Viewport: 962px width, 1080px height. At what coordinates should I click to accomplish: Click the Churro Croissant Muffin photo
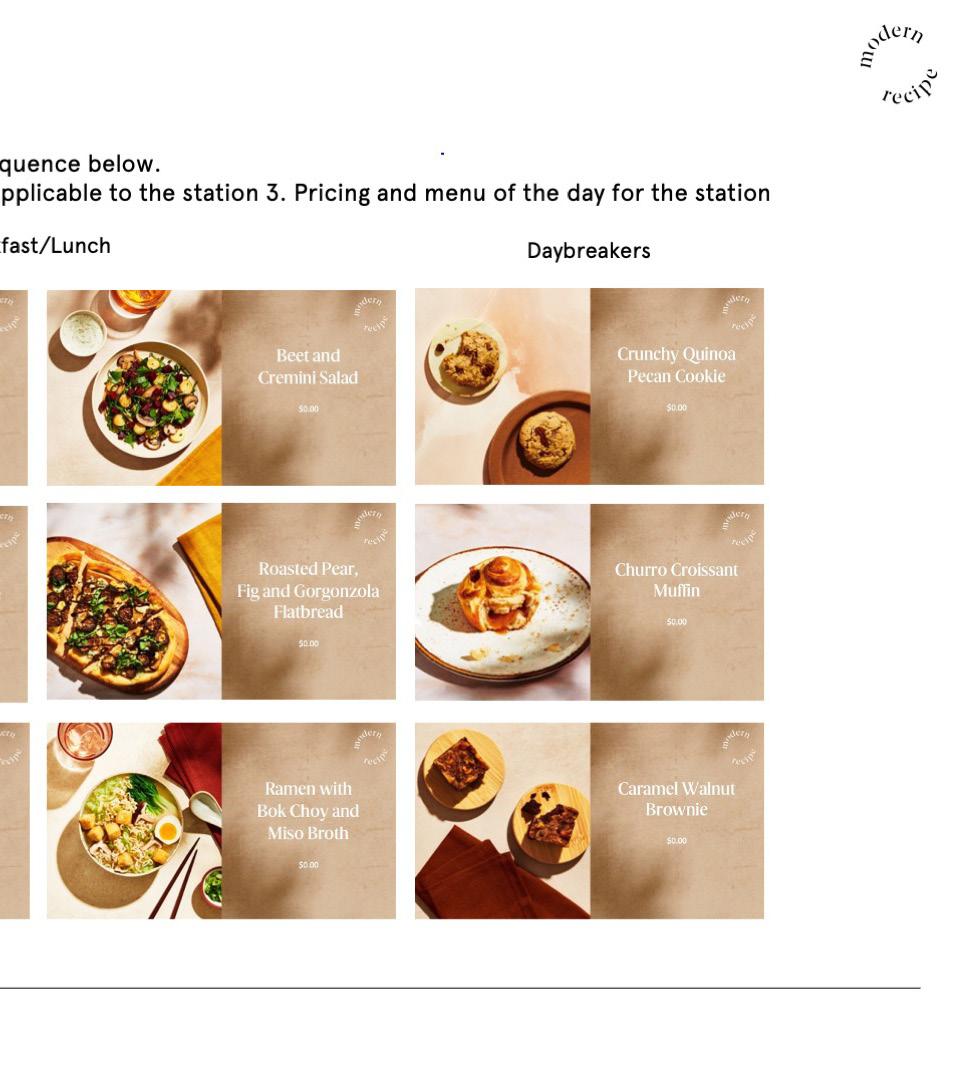pos(503,603)
